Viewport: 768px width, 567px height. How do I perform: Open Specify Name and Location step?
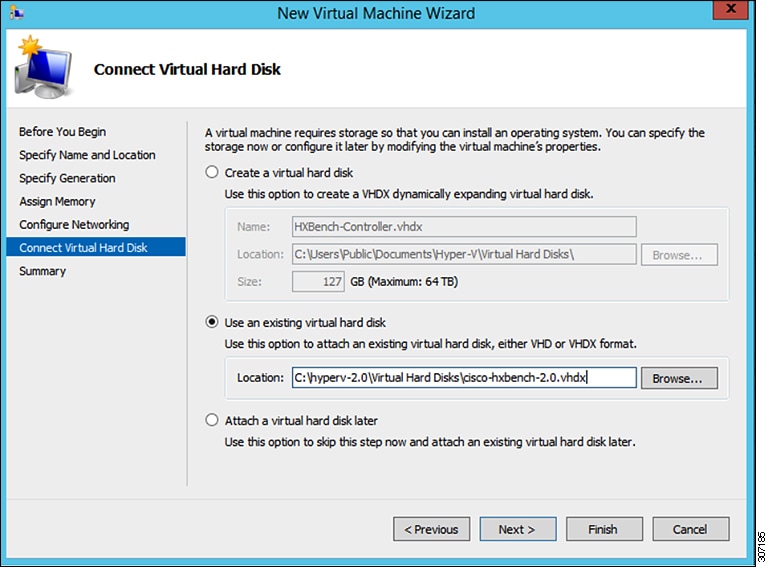pyautogui.click(x=87, y=155)
